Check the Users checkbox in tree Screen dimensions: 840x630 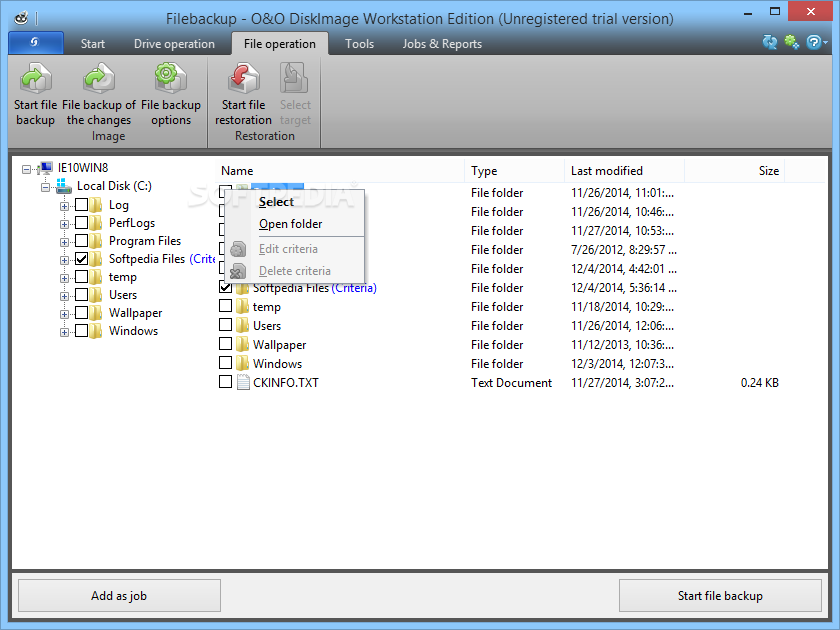(81, 295)
